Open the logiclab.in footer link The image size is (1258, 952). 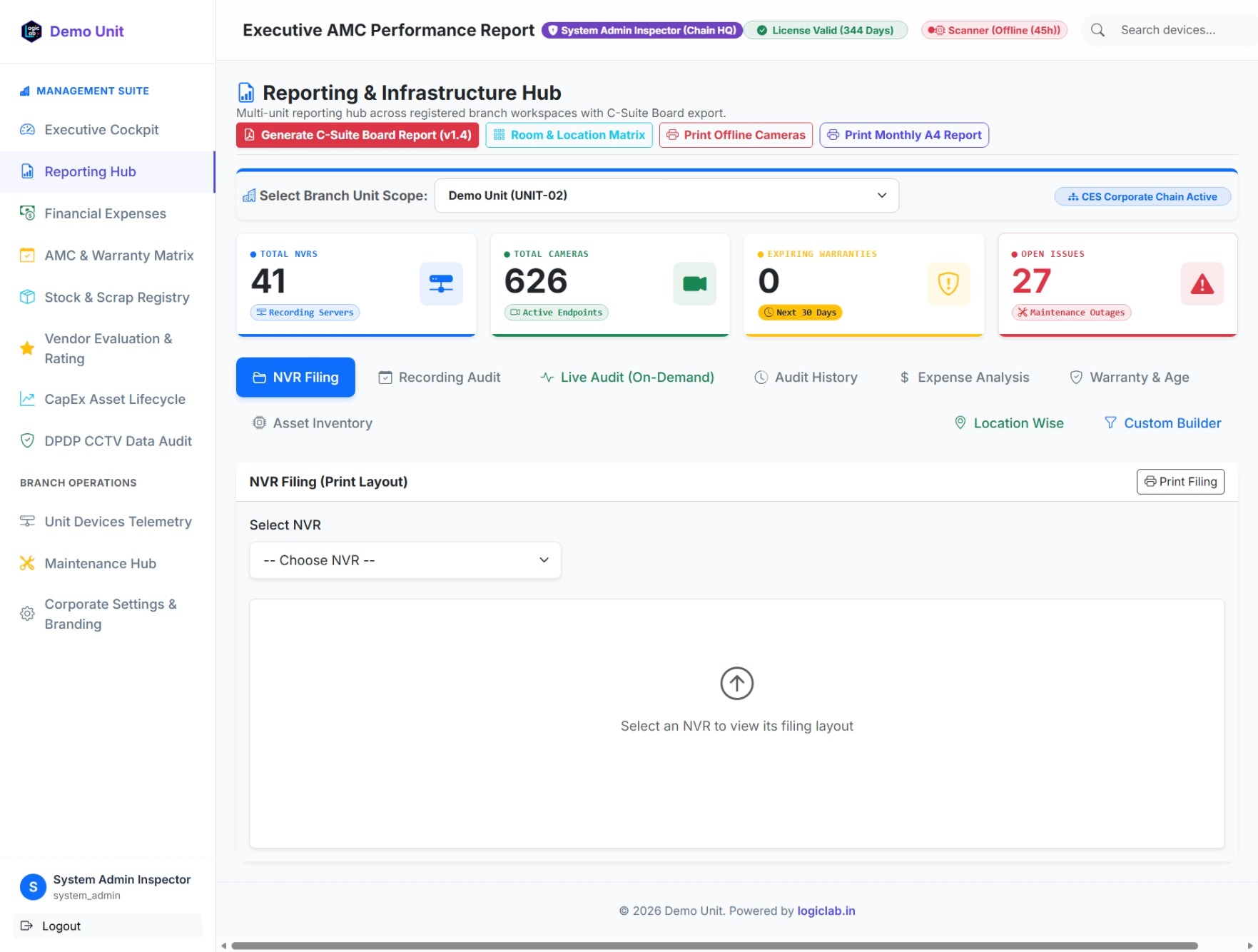pos(826,911)
